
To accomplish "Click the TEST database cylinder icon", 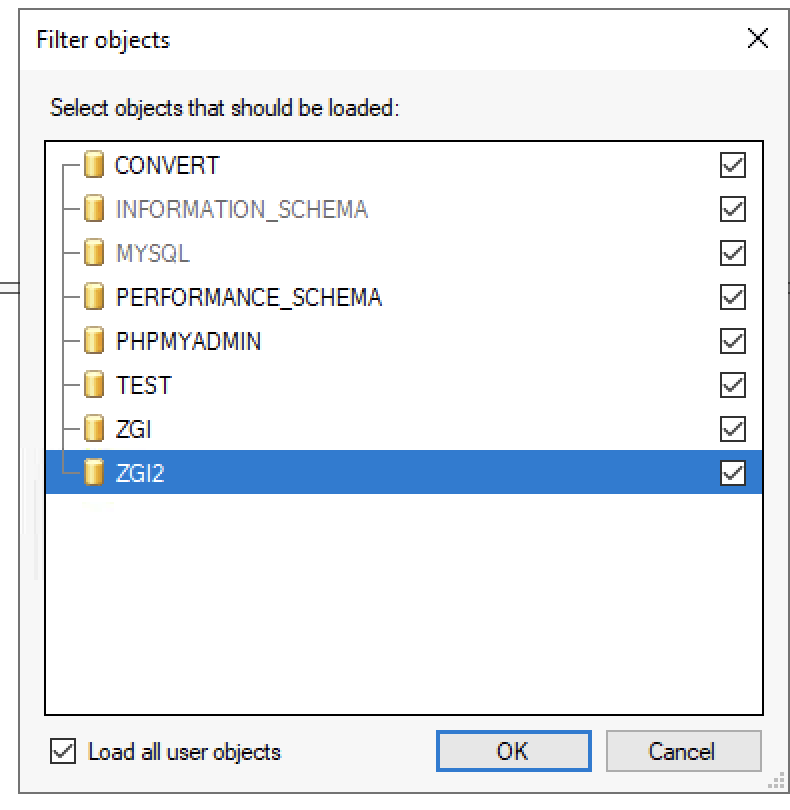I will tap(94, 385).
